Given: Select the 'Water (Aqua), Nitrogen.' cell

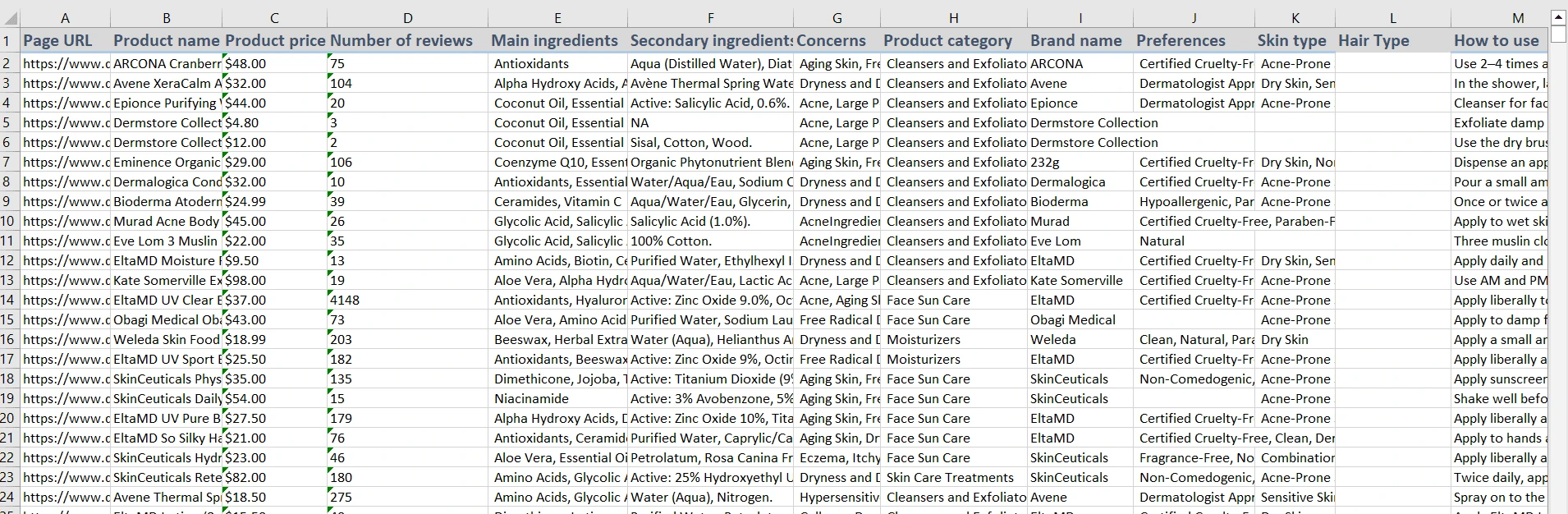Looking at the screenshot, I should [710, 497].
